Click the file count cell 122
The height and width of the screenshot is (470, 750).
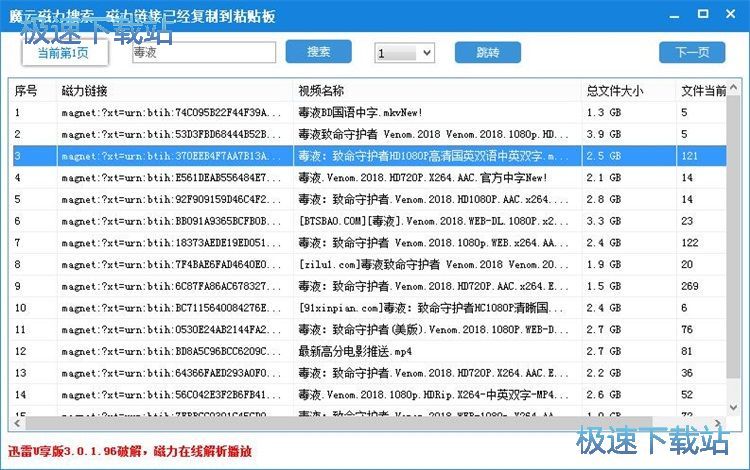pos(690,243)
